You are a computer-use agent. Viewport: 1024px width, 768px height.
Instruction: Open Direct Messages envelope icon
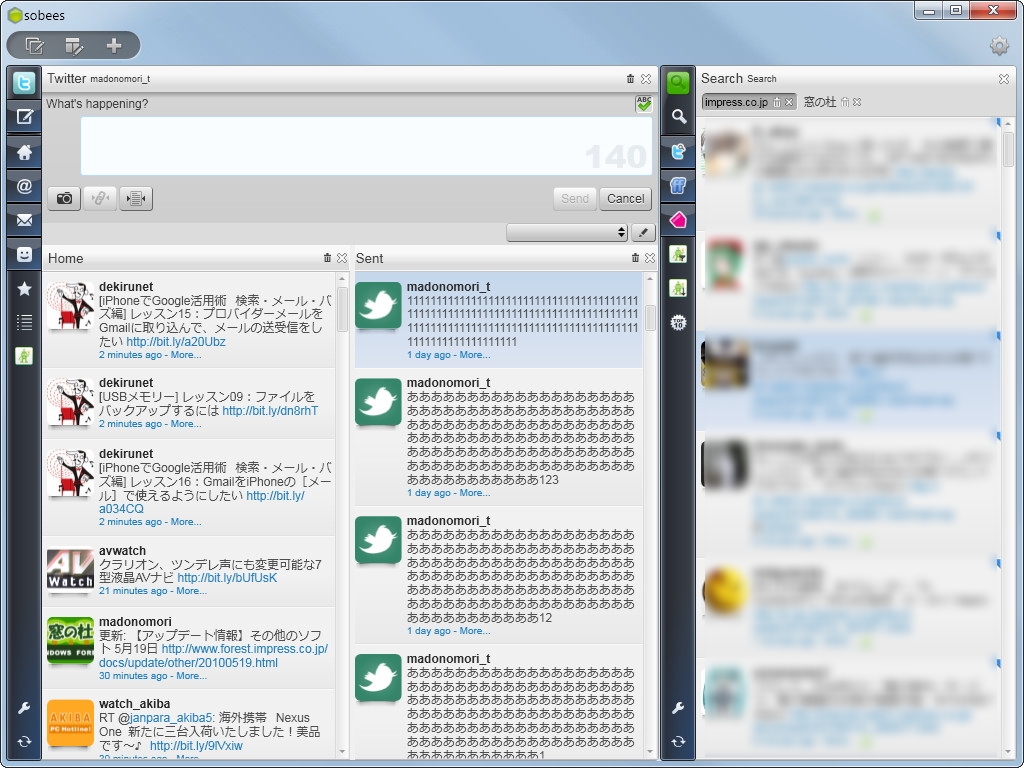[x=22, y=220]
